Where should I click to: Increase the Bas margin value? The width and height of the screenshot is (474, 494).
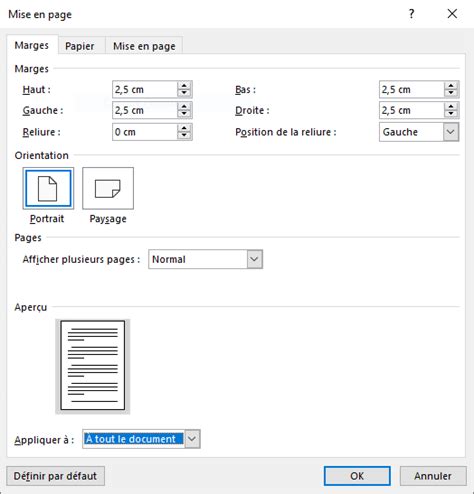point(451,86)
